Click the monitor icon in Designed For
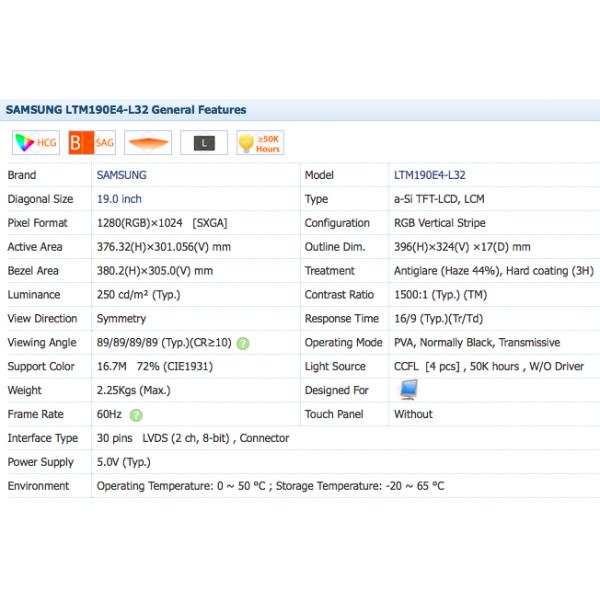Viewport: 600px width, 600px height. (x=409, y=390)
